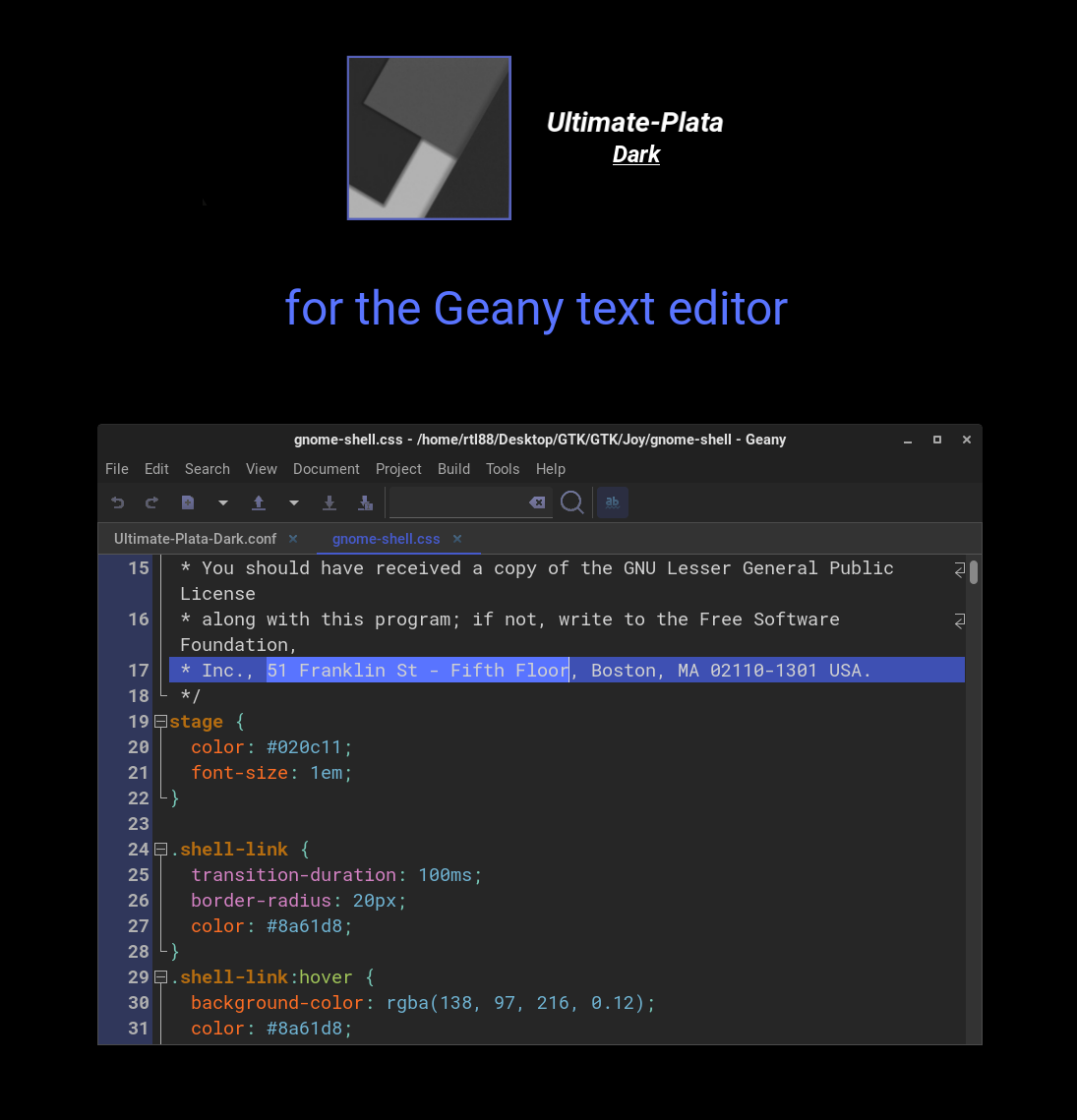The height and width of the screenshot is (1120, 1077).
Task: Maximize the Geany window
Action: pyautogui.click(x=937, y=440)
